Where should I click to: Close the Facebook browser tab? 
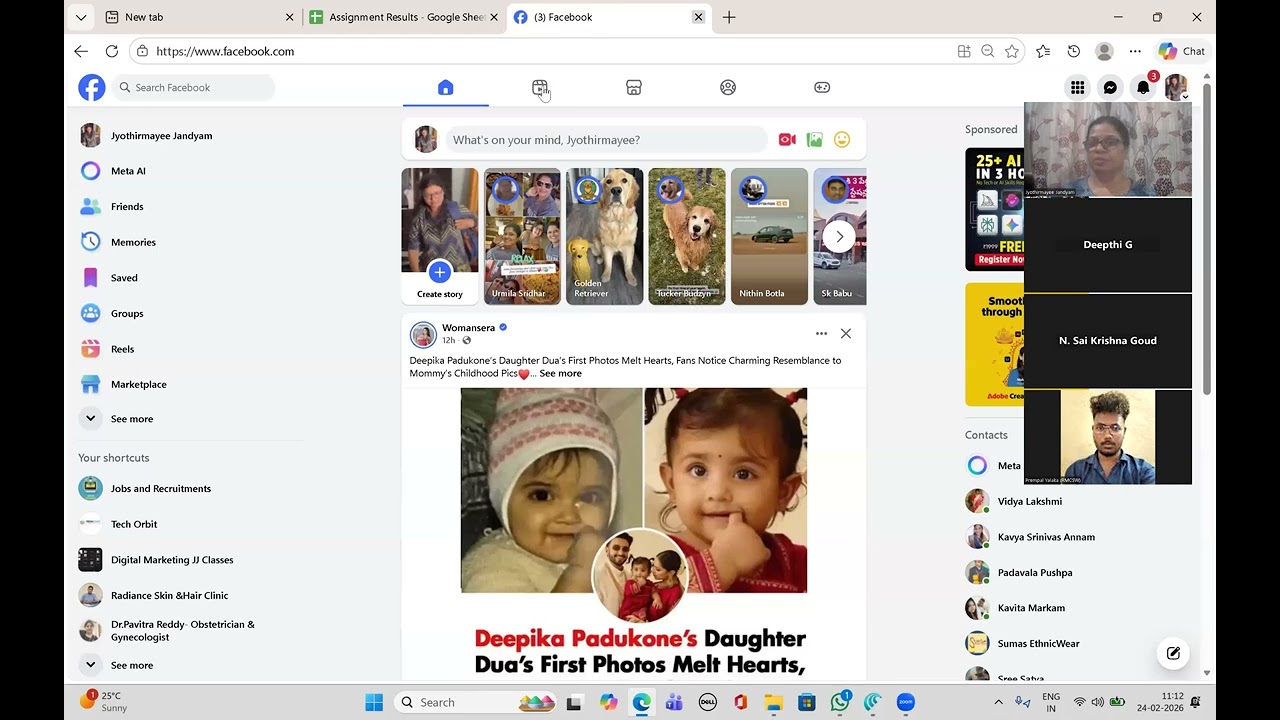pos(698,17)
